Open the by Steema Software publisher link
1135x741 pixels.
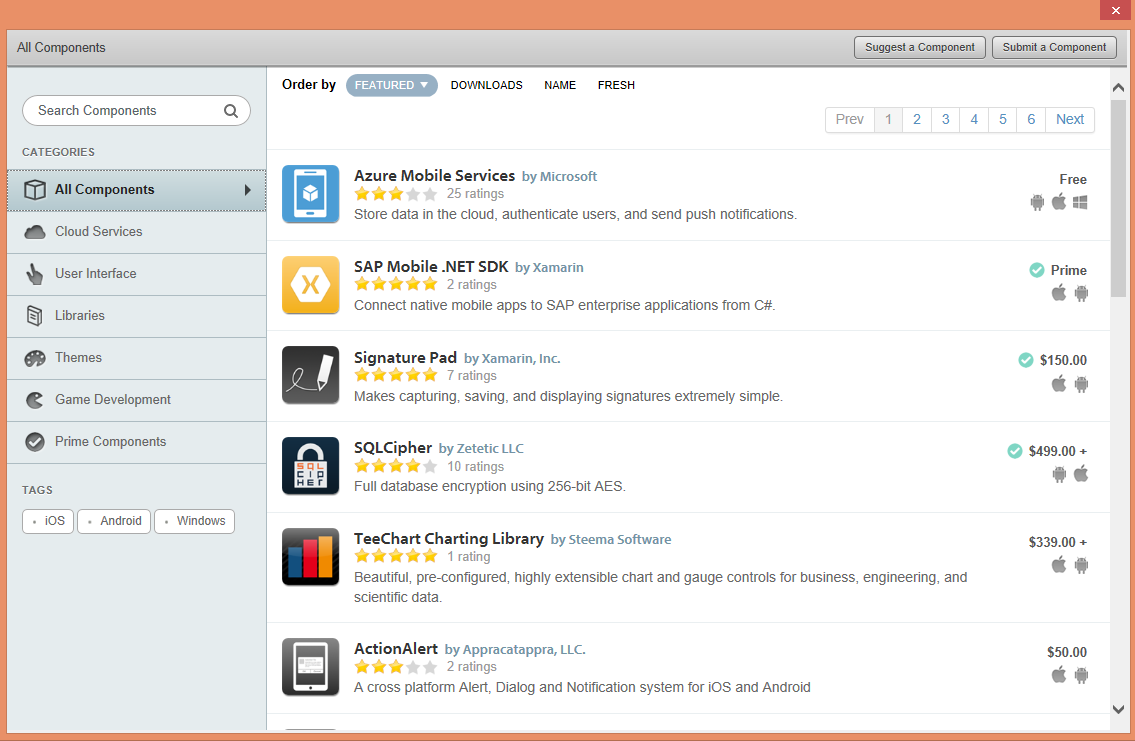coord(611,540)
